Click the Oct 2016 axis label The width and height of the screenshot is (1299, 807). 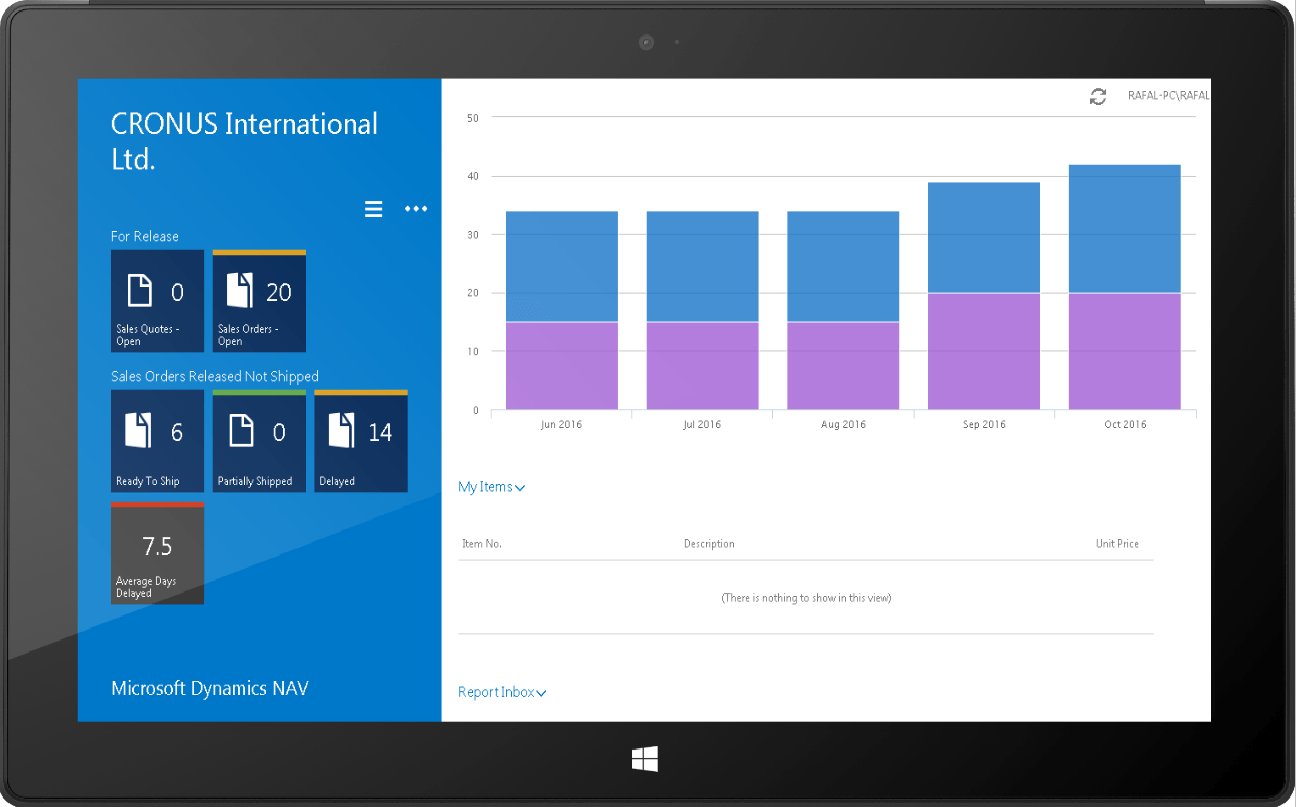click(1125, 424)
